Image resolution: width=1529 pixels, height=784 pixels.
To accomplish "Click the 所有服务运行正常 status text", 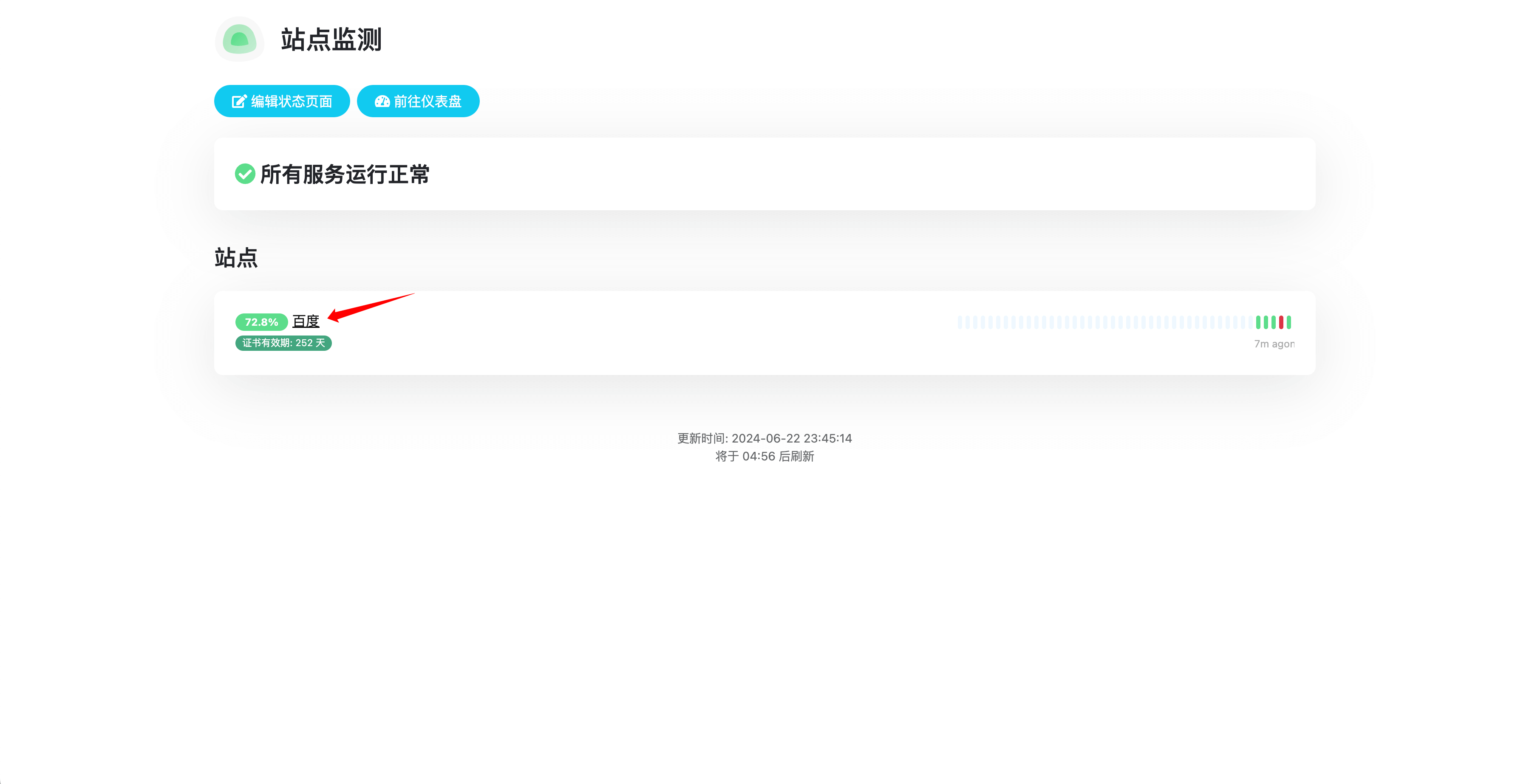I will click(x=345, y=175).
